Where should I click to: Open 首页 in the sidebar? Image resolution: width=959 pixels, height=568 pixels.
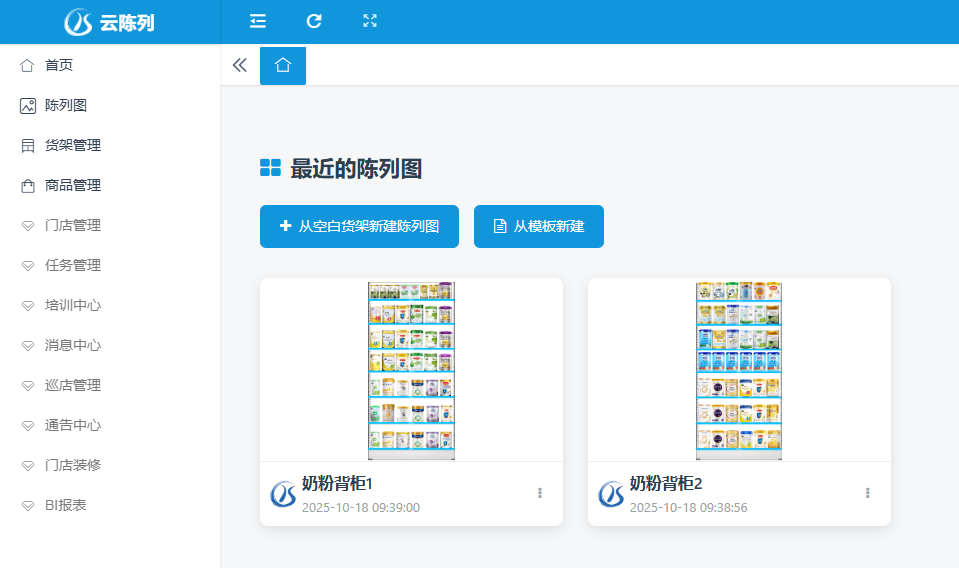59,65
